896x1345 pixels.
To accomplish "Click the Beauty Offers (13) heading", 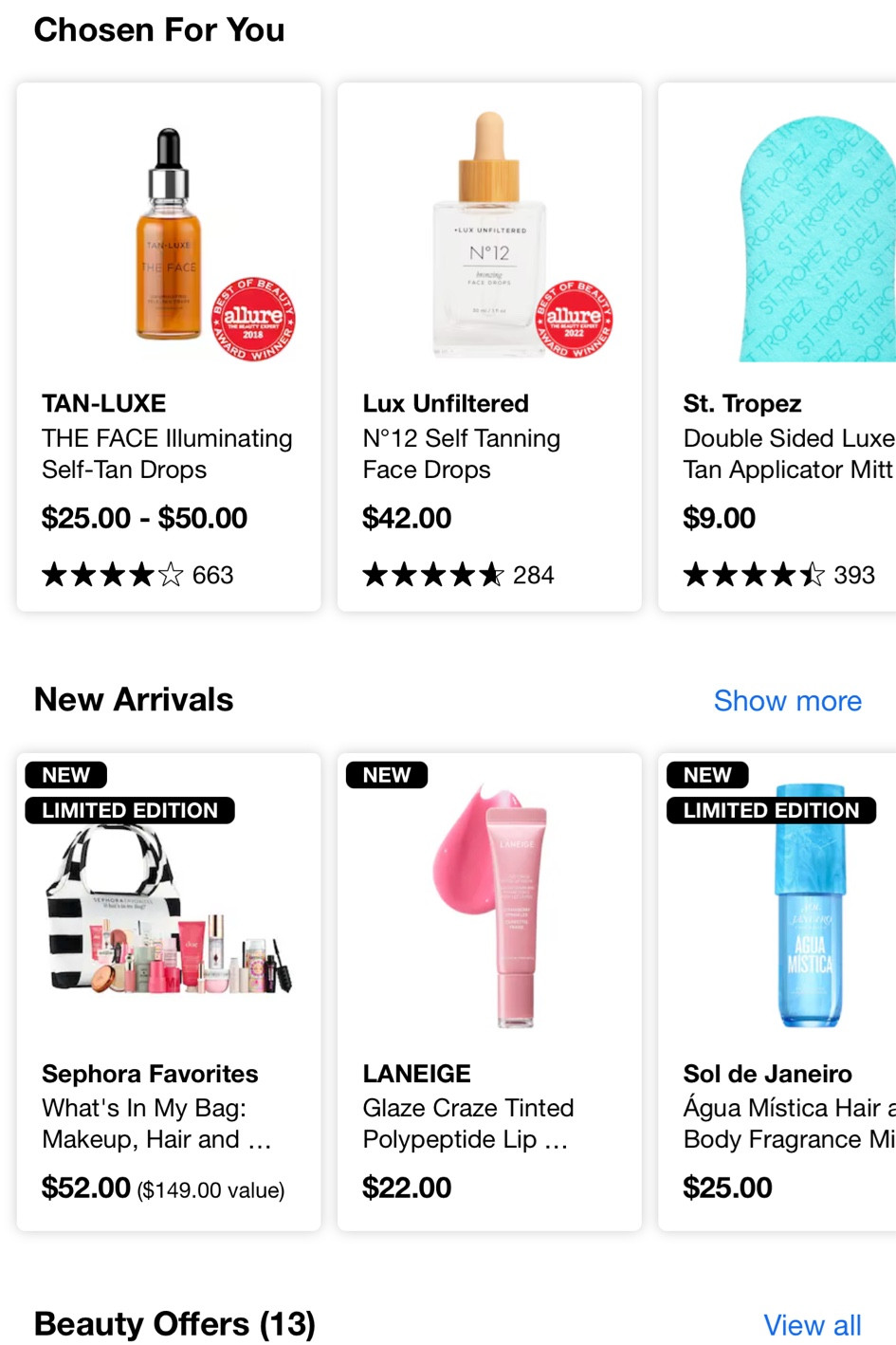I will click(x=174, y=1323).
